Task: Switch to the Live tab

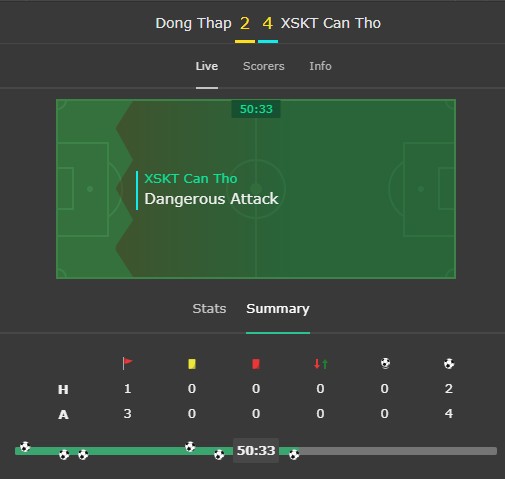Action: pos(207,66)
